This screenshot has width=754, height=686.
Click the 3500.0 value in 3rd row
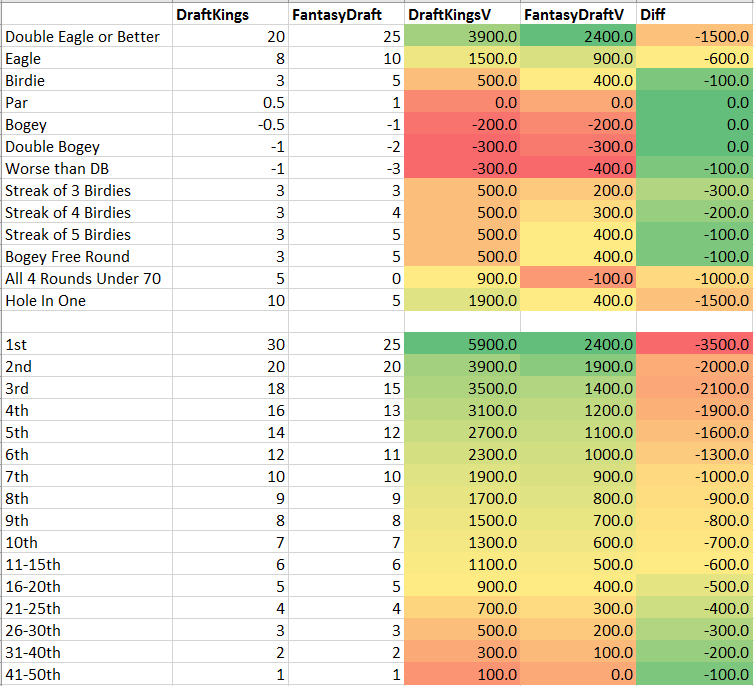pos(462,388)
